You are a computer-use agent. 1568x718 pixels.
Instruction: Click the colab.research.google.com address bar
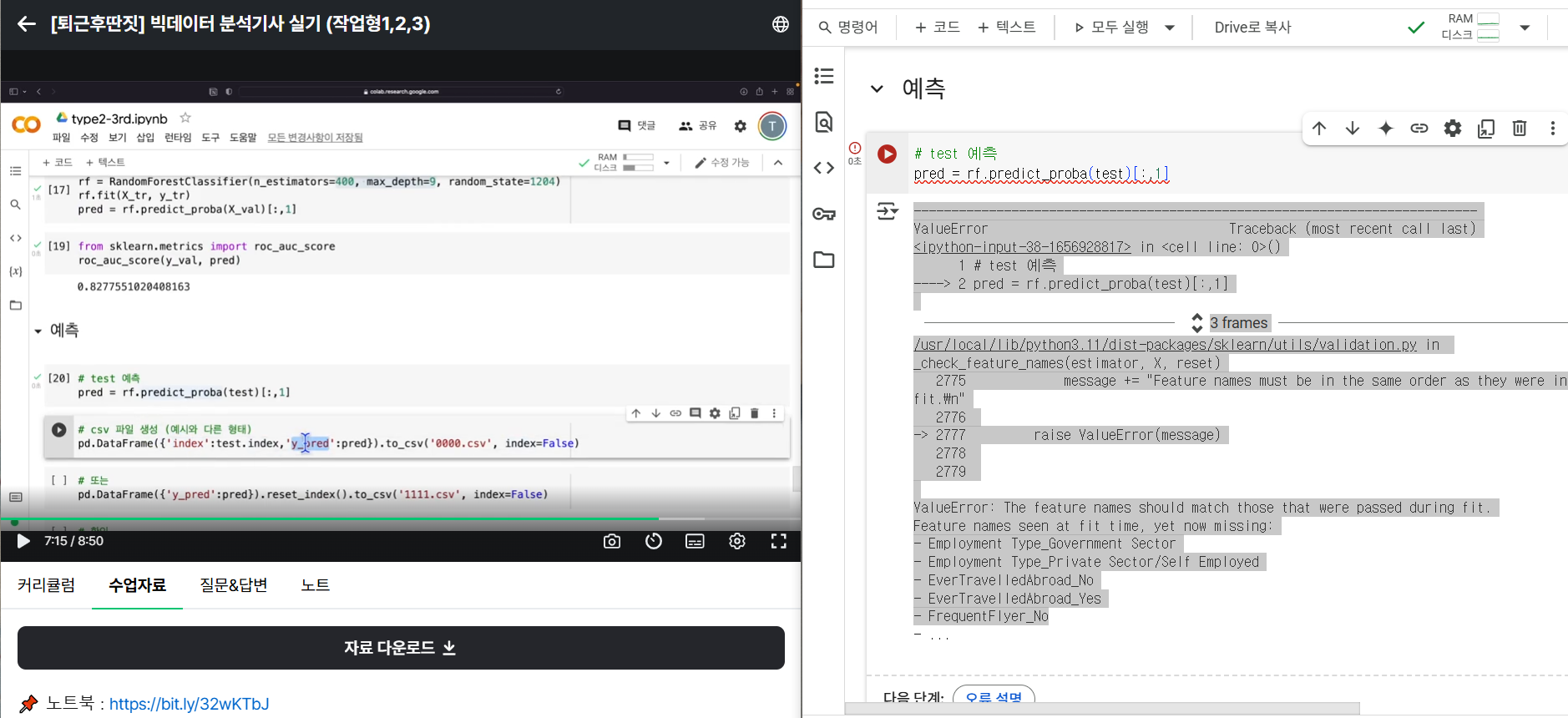(x=402, y=92)
